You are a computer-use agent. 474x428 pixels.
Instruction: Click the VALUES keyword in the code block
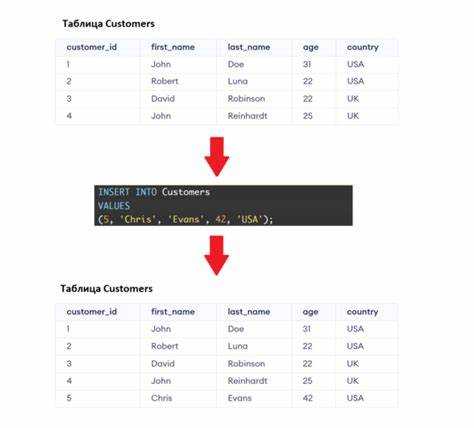[x=114, y=206]
